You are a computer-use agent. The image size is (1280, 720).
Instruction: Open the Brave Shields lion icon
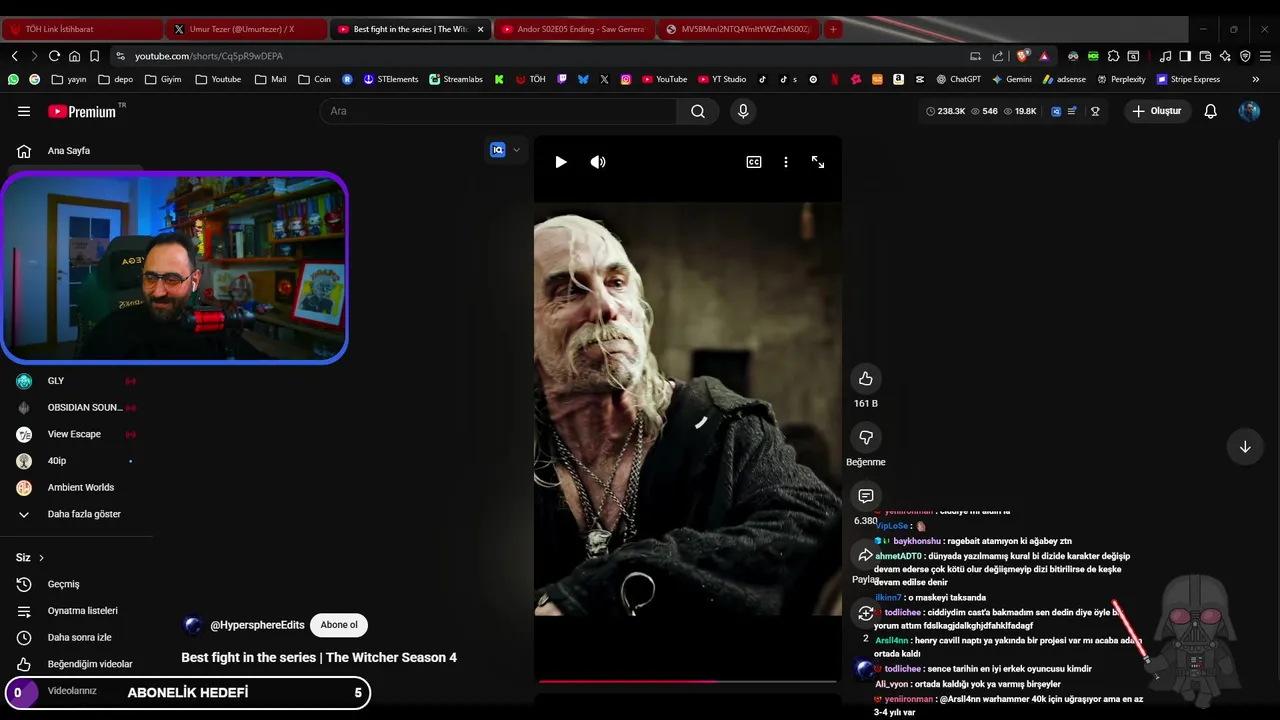(1023, 56)
